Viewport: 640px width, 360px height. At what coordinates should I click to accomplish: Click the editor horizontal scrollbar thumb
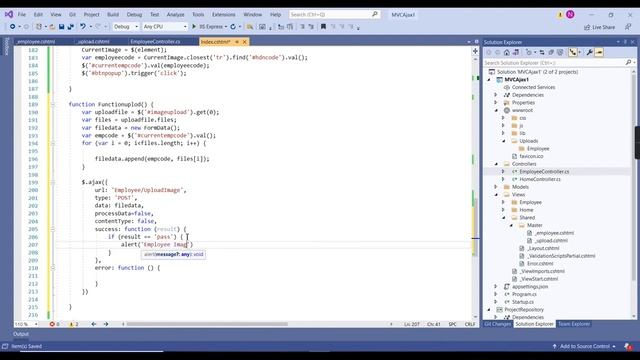[x=207, y=324]
